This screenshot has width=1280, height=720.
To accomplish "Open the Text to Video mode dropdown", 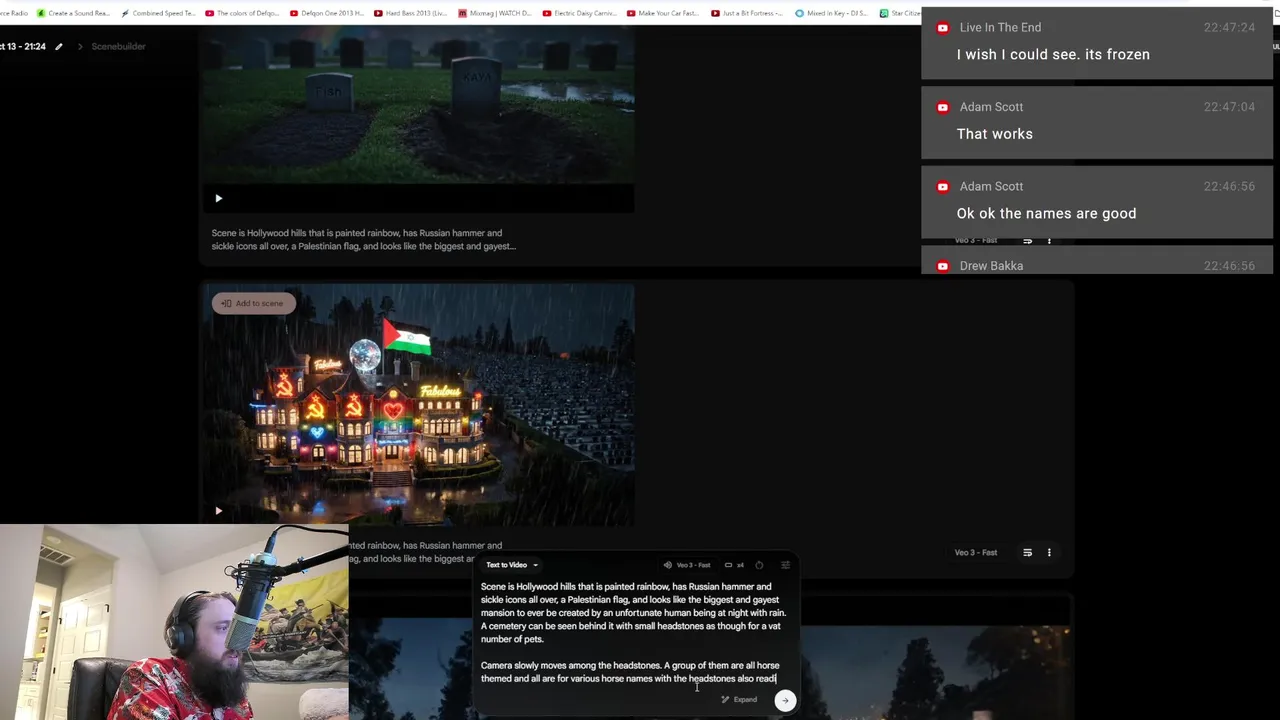I will pos(512,565).
